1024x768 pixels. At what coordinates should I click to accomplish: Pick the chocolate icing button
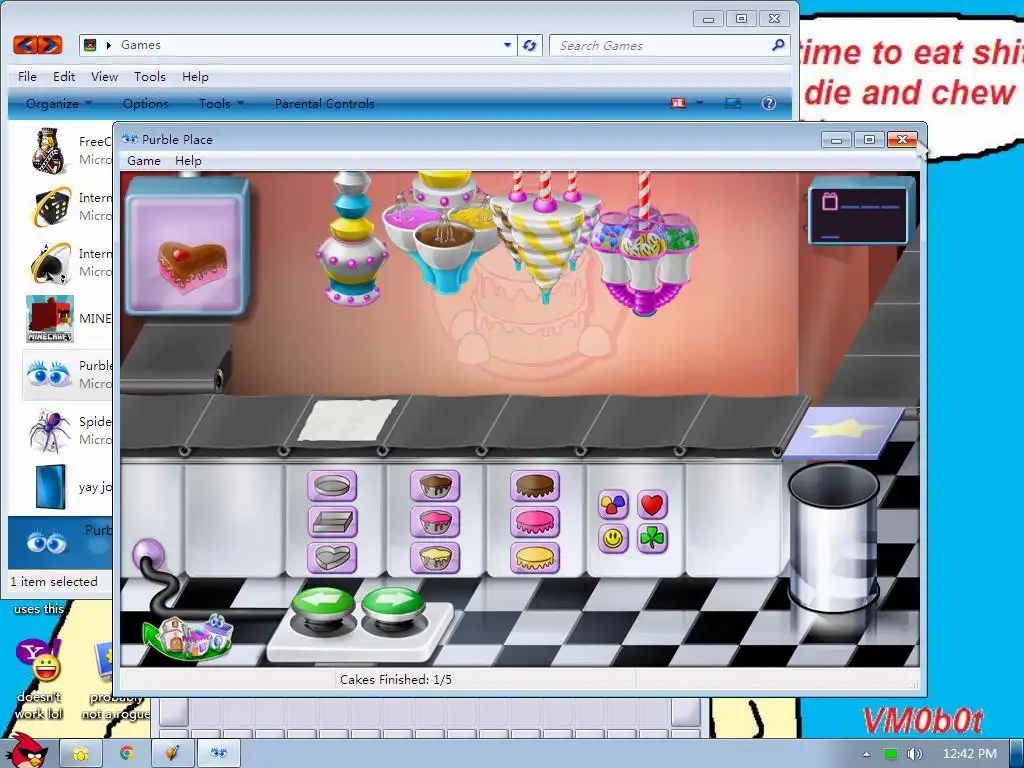(535, 487)
